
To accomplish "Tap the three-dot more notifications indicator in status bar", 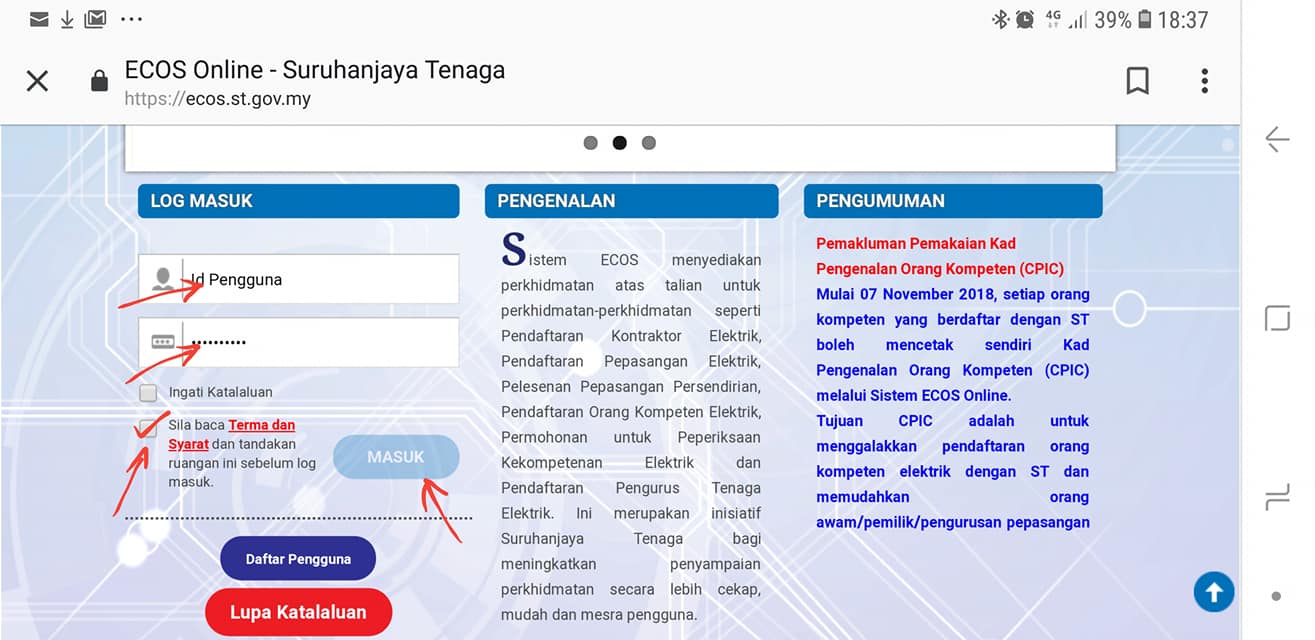I will [x=131, y=19].
